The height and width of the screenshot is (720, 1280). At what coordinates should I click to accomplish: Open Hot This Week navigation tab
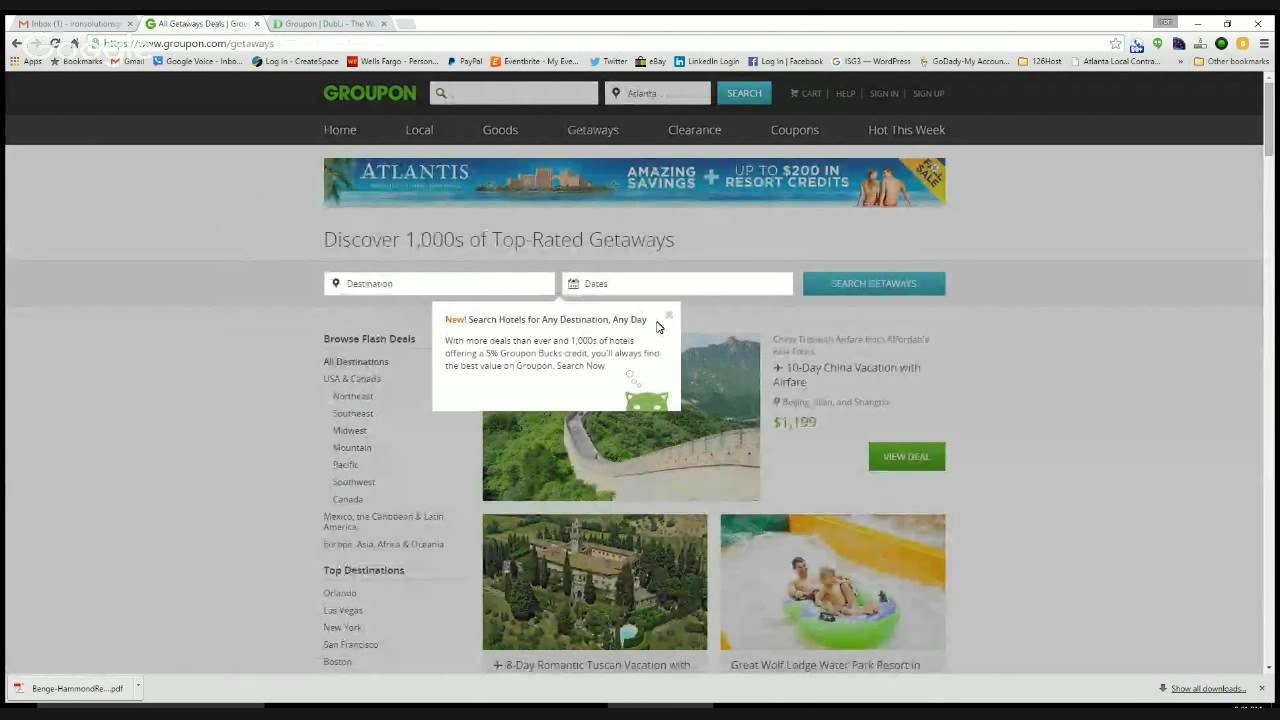906,130
